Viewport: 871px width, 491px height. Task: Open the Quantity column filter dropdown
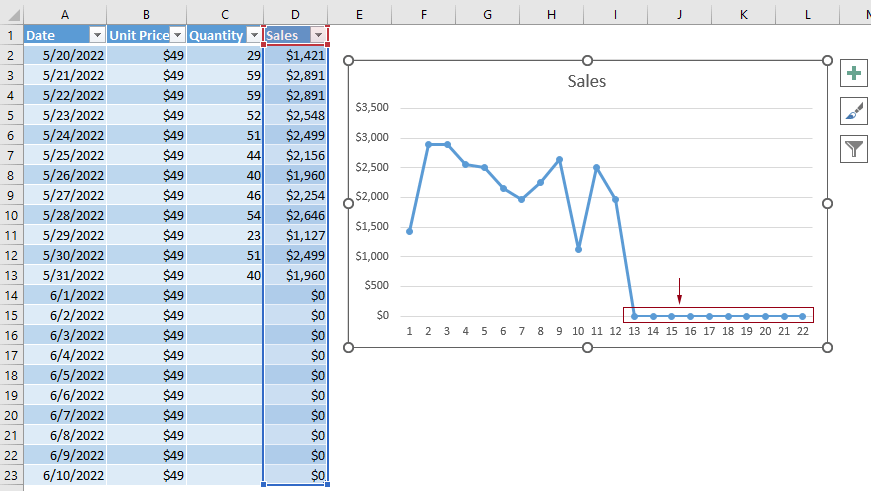tap(253, 35)
